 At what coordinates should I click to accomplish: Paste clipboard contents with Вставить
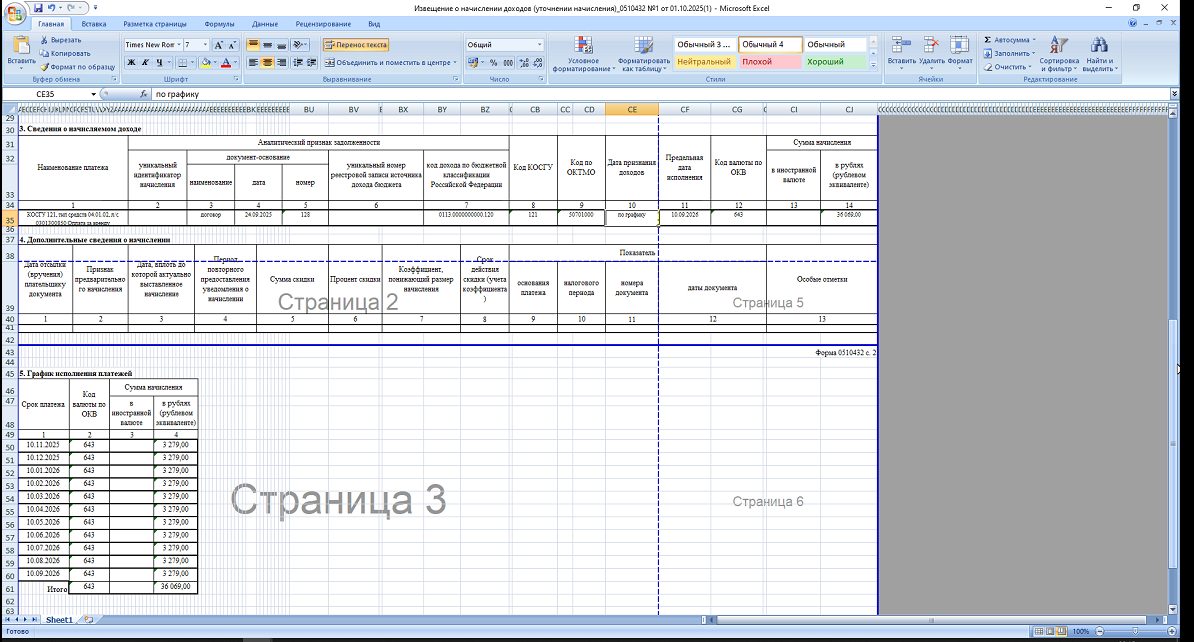[x=21, y=52]
